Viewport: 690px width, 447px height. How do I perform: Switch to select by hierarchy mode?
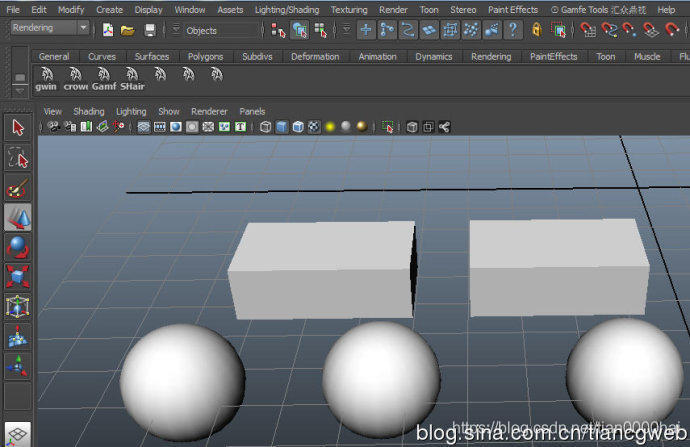pos(278,30)
